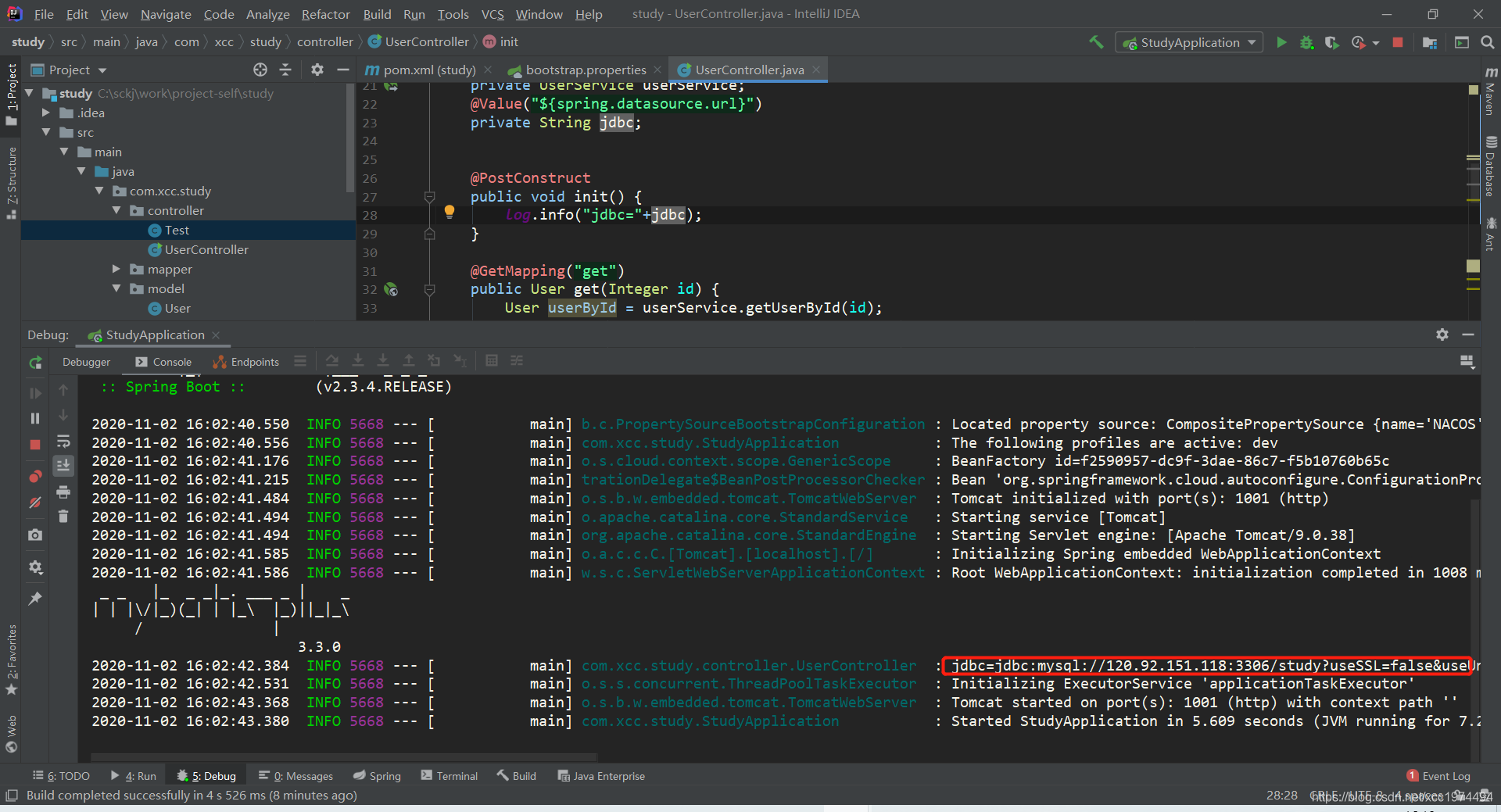
Task: Open Project panel settings gear
Action: tap(317, 70)
